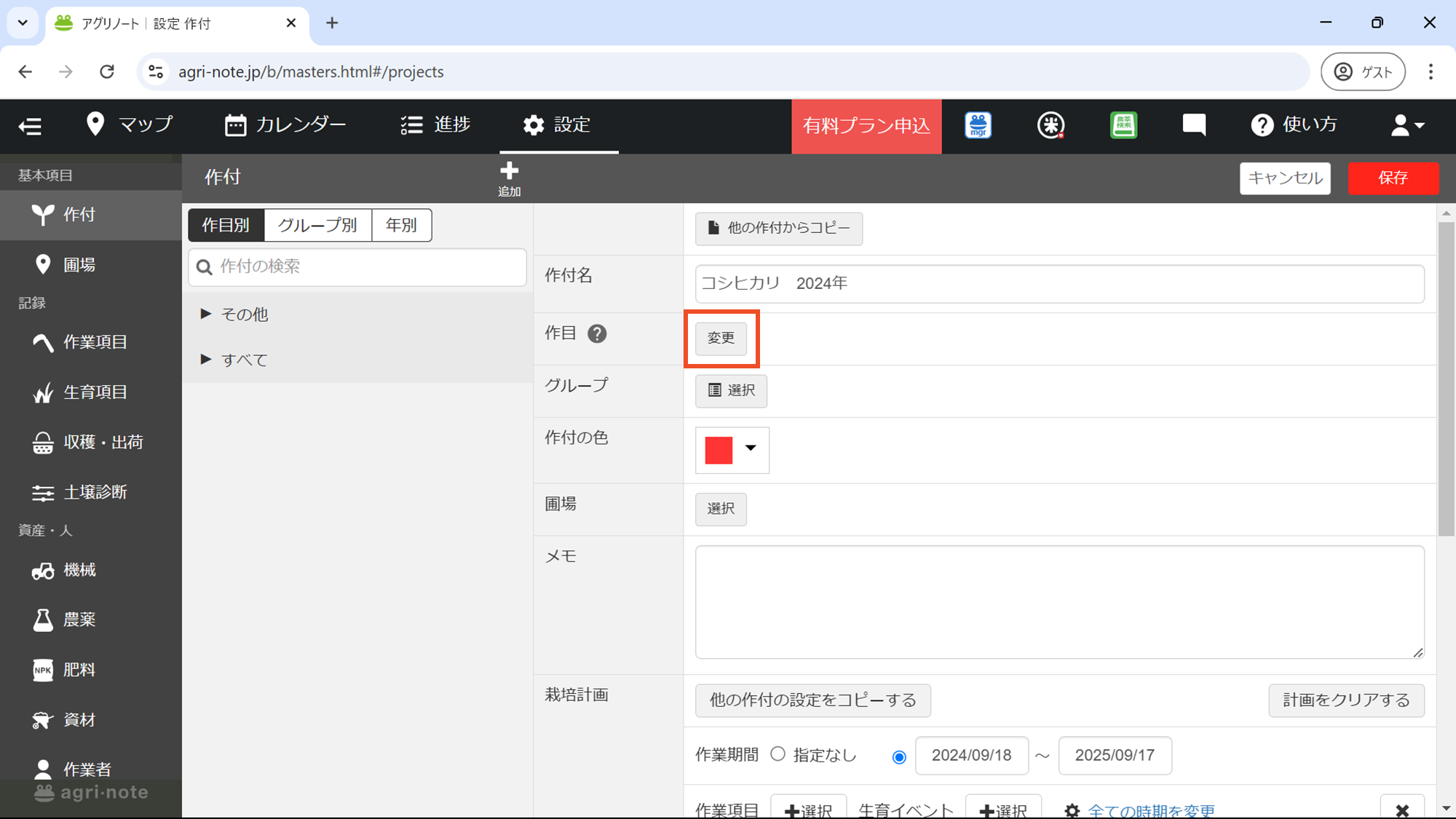Open the mgr frog app icon
This screenshot has height=819, width=1456.
pyautogui.click(x=978, y=125)
